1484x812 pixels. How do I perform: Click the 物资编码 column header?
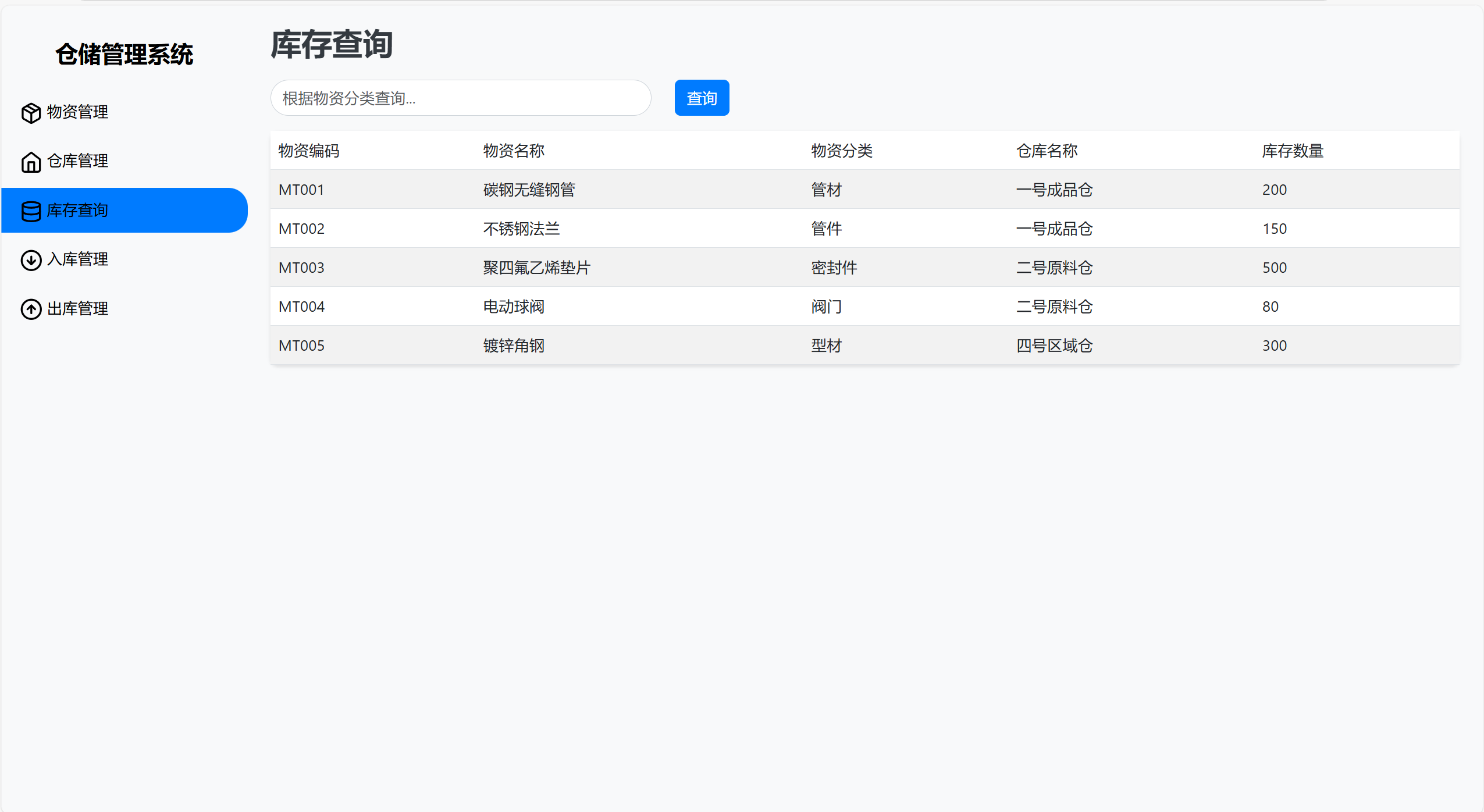pyautogui.click(x=308, y=150)
